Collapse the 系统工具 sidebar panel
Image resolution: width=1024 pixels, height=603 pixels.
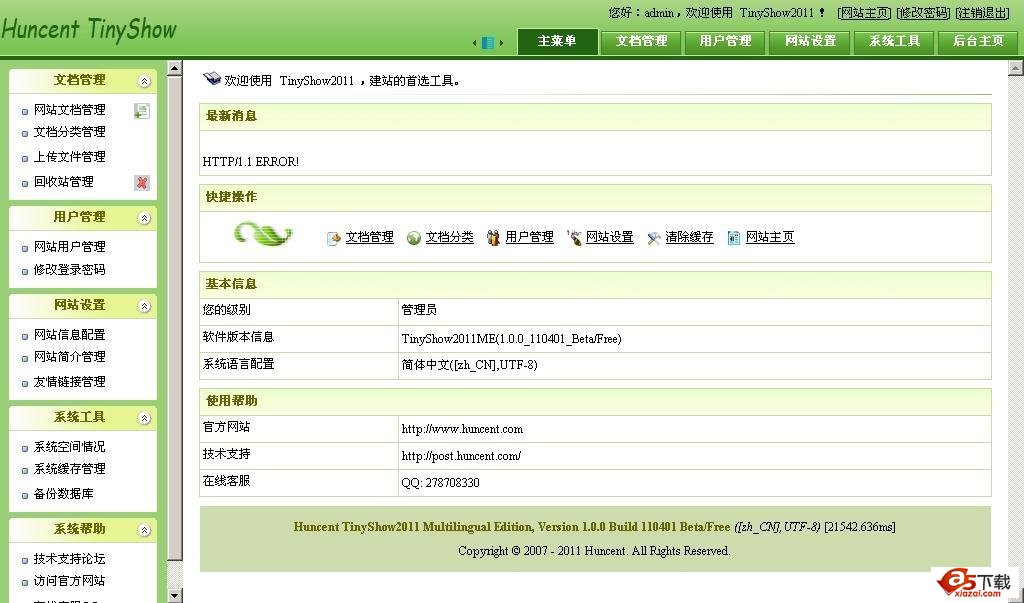click(144, 418)
